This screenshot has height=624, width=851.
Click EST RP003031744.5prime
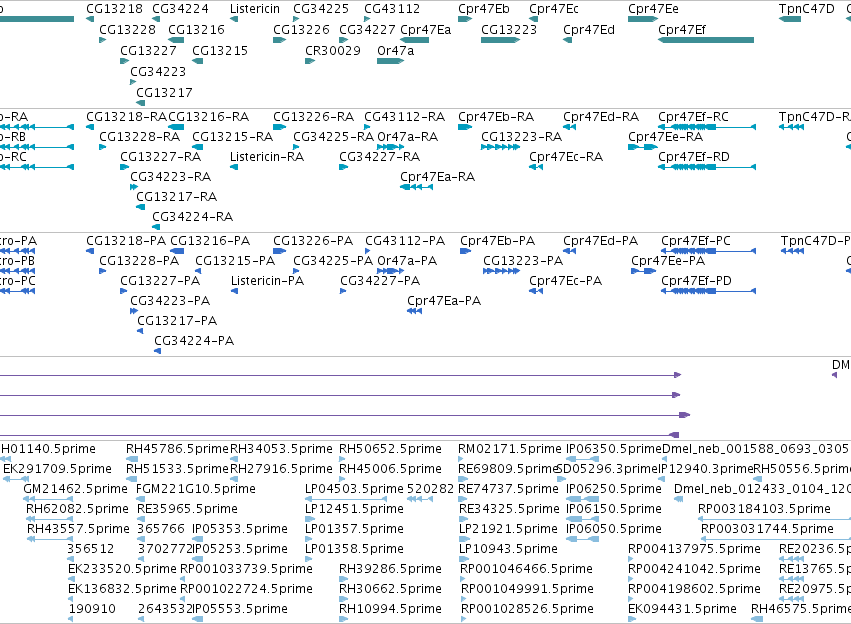tap(767, 529)
